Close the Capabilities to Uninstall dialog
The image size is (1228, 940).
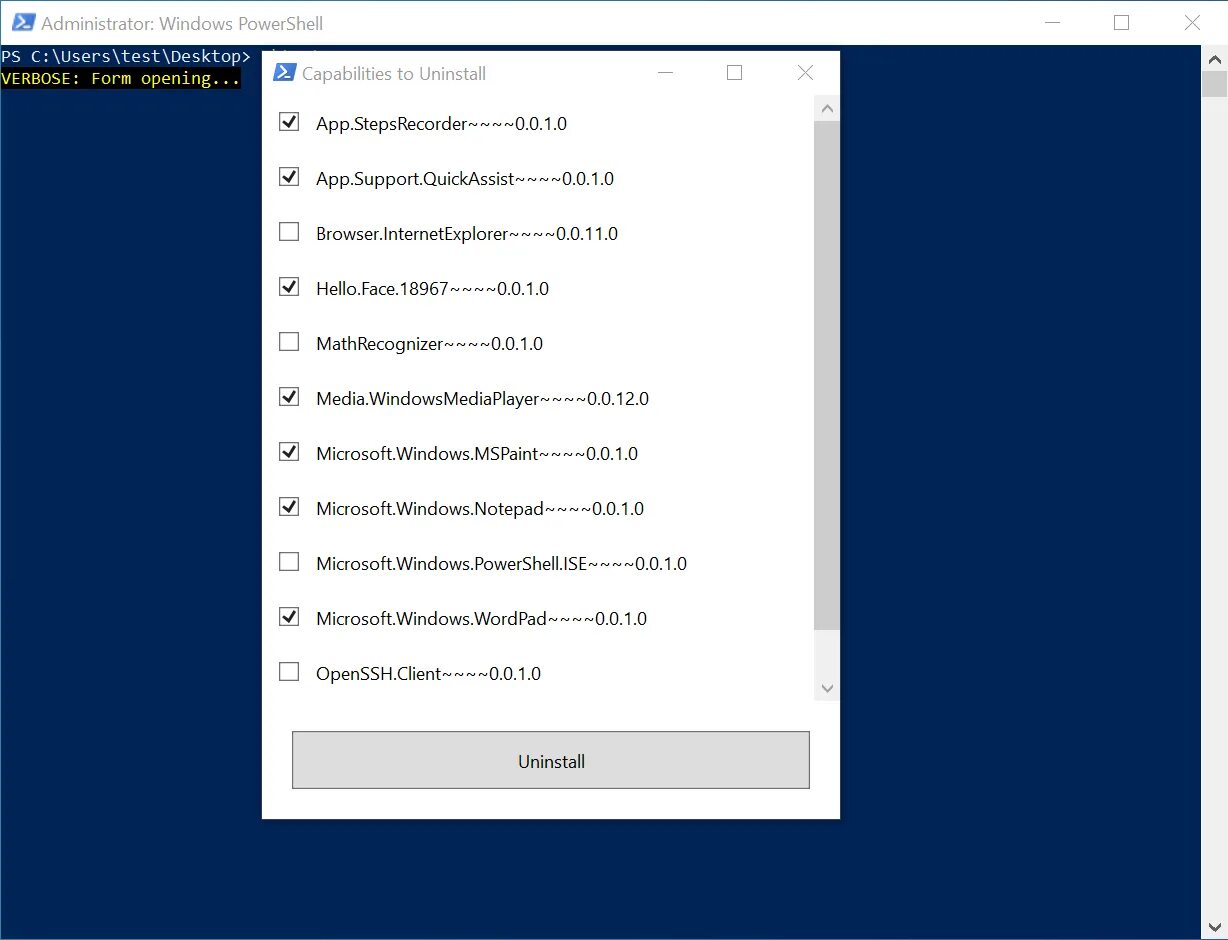(805, 73)
